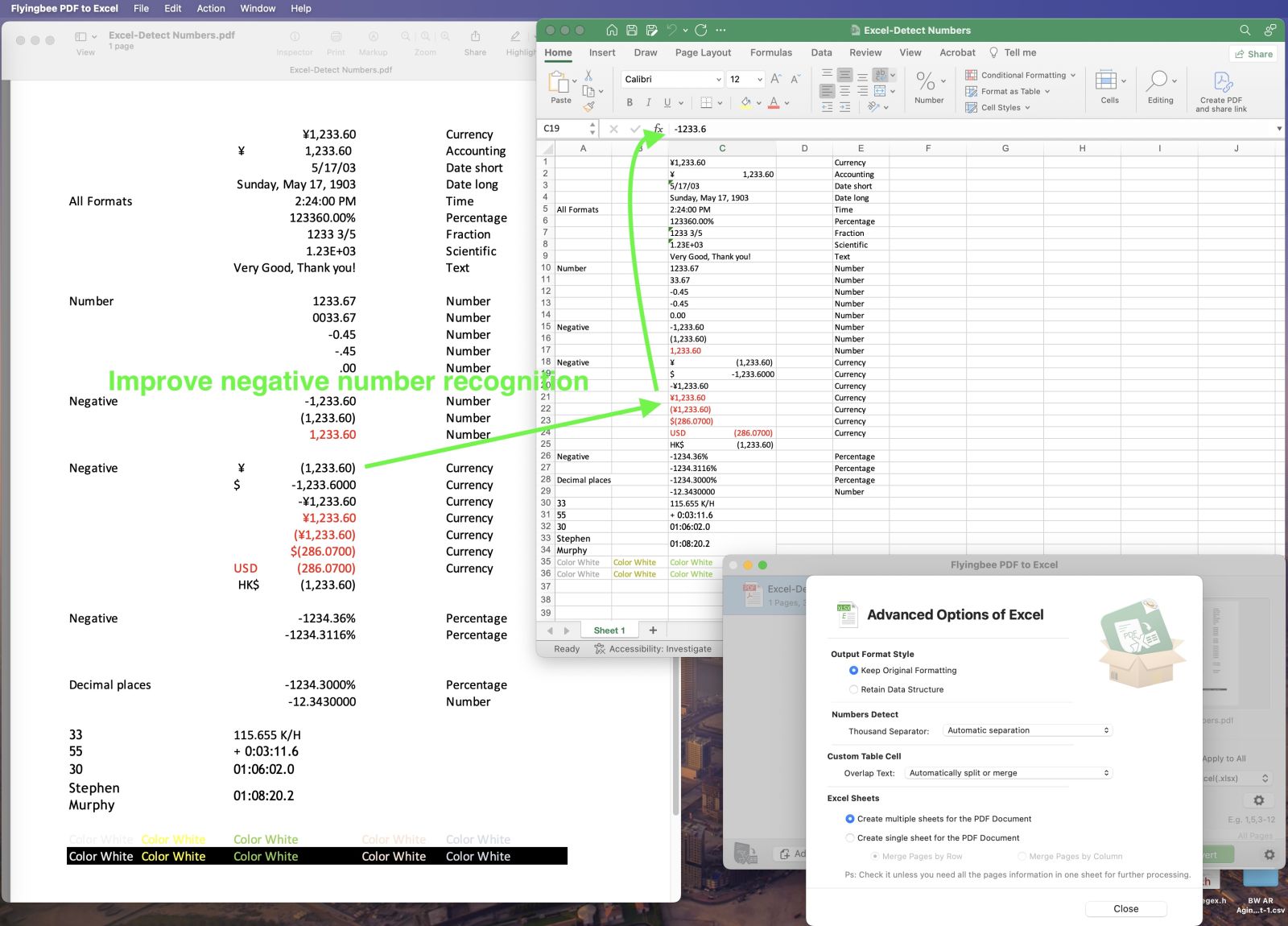This screenshot has height=926, width=1288.
Task: Open the Overlap Text dropdown
Action: [x=1008, y=773]
